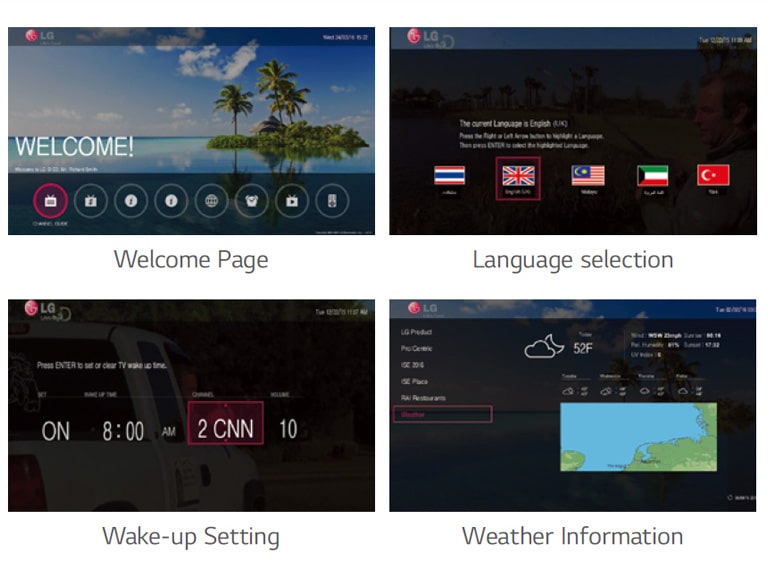Click the Wake-up Setting caption
The width and height of the screenshot is (768, 568).
coord(191,536)
